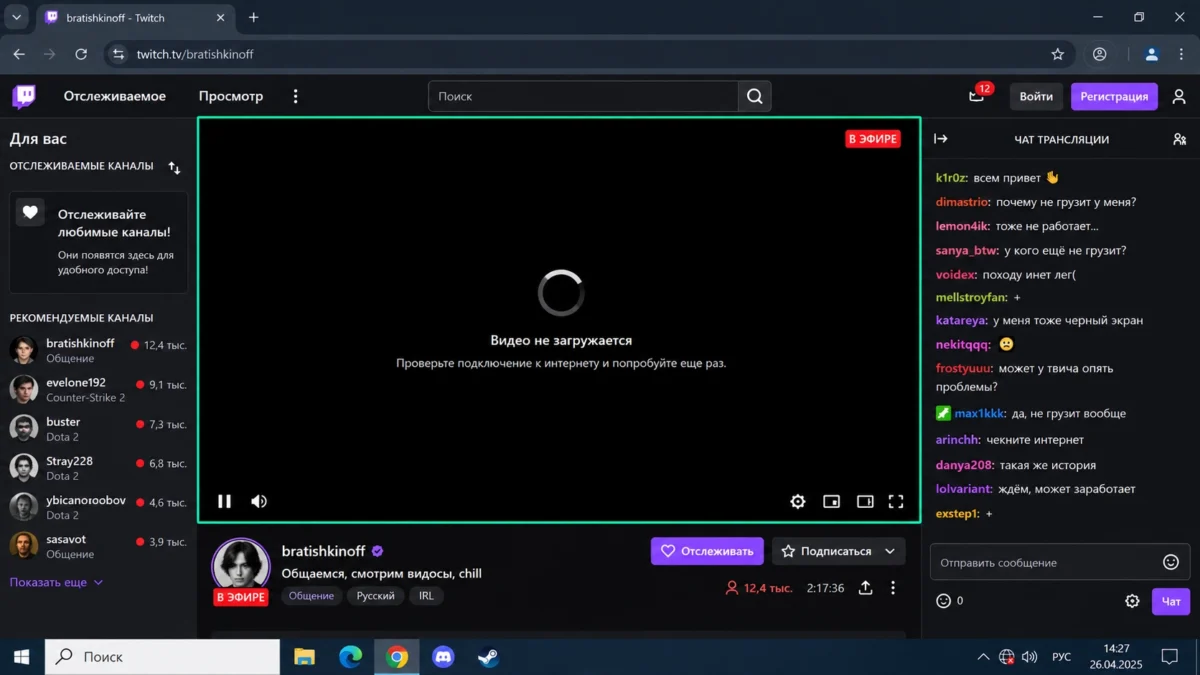
Task: Click bratishkinoff verified badge
Action: [x=378, y=551]
